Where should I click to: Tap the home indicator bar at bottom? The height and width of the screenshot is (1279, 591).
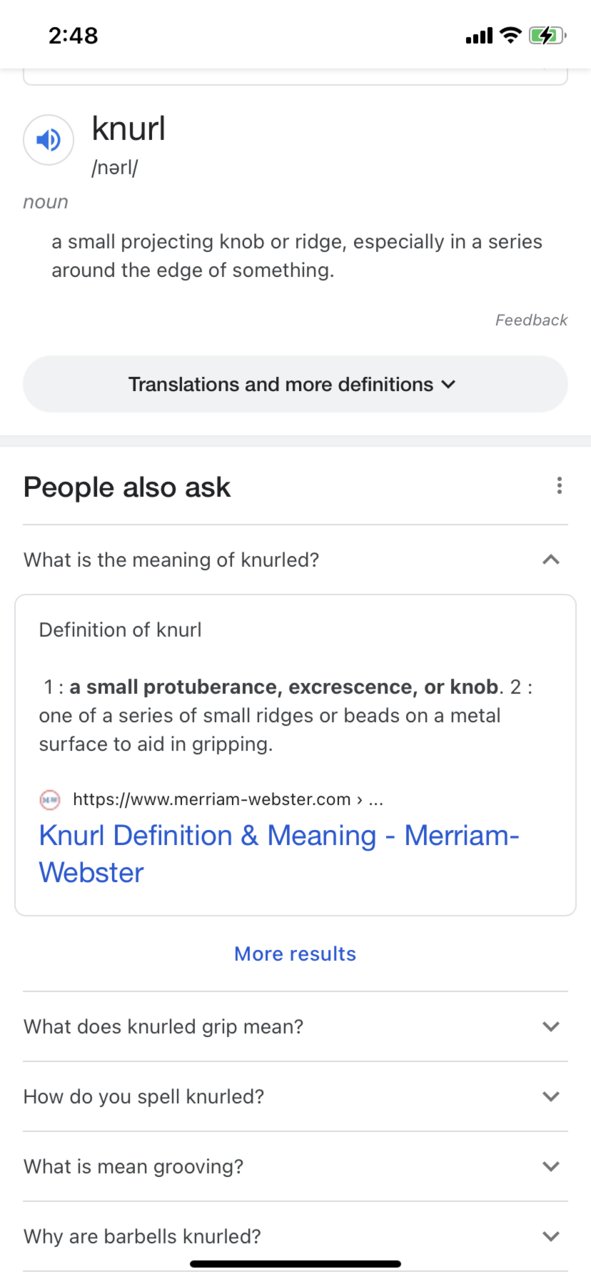[295, 1264]
